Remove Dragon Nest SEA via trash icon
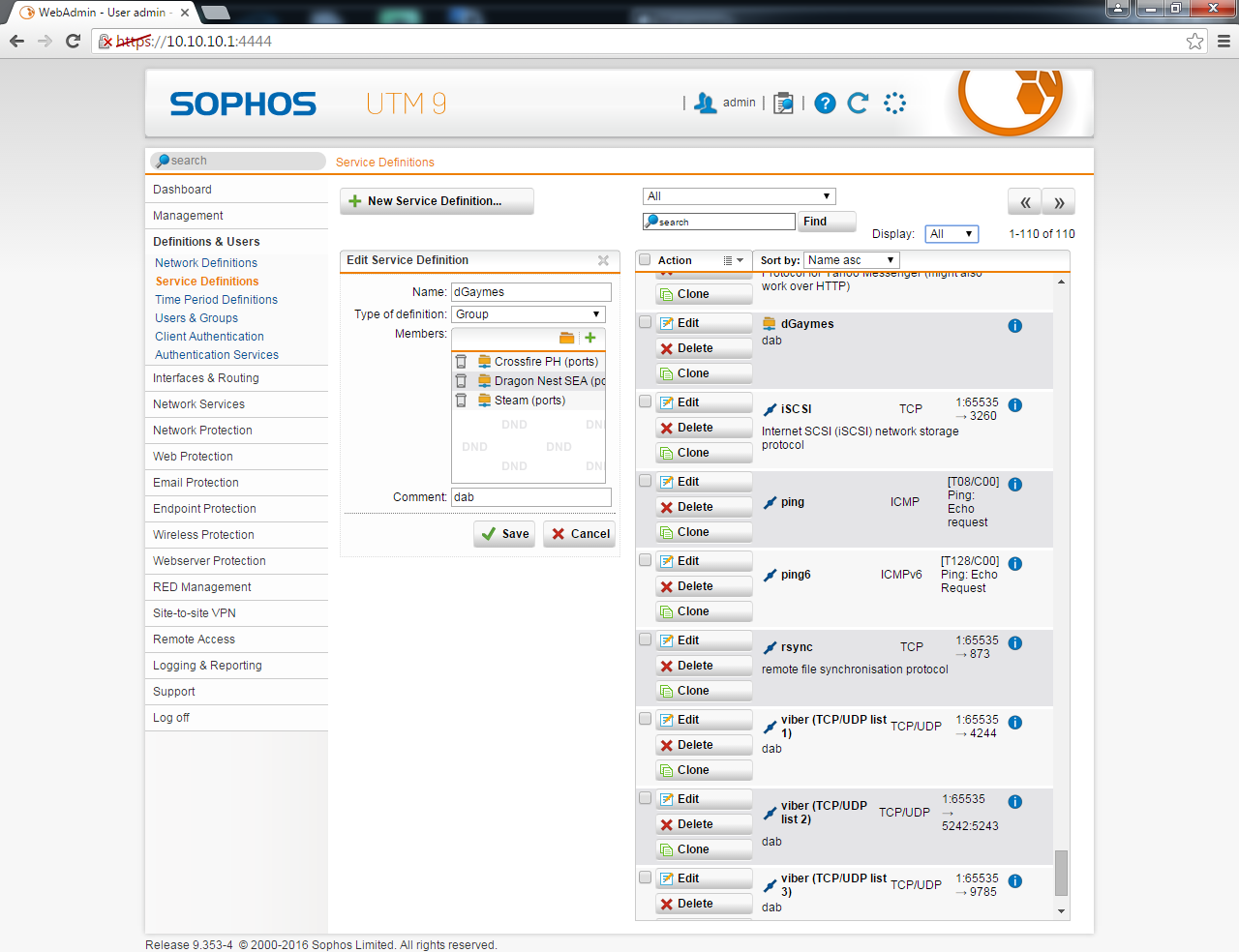 click(x=461, y=381)
